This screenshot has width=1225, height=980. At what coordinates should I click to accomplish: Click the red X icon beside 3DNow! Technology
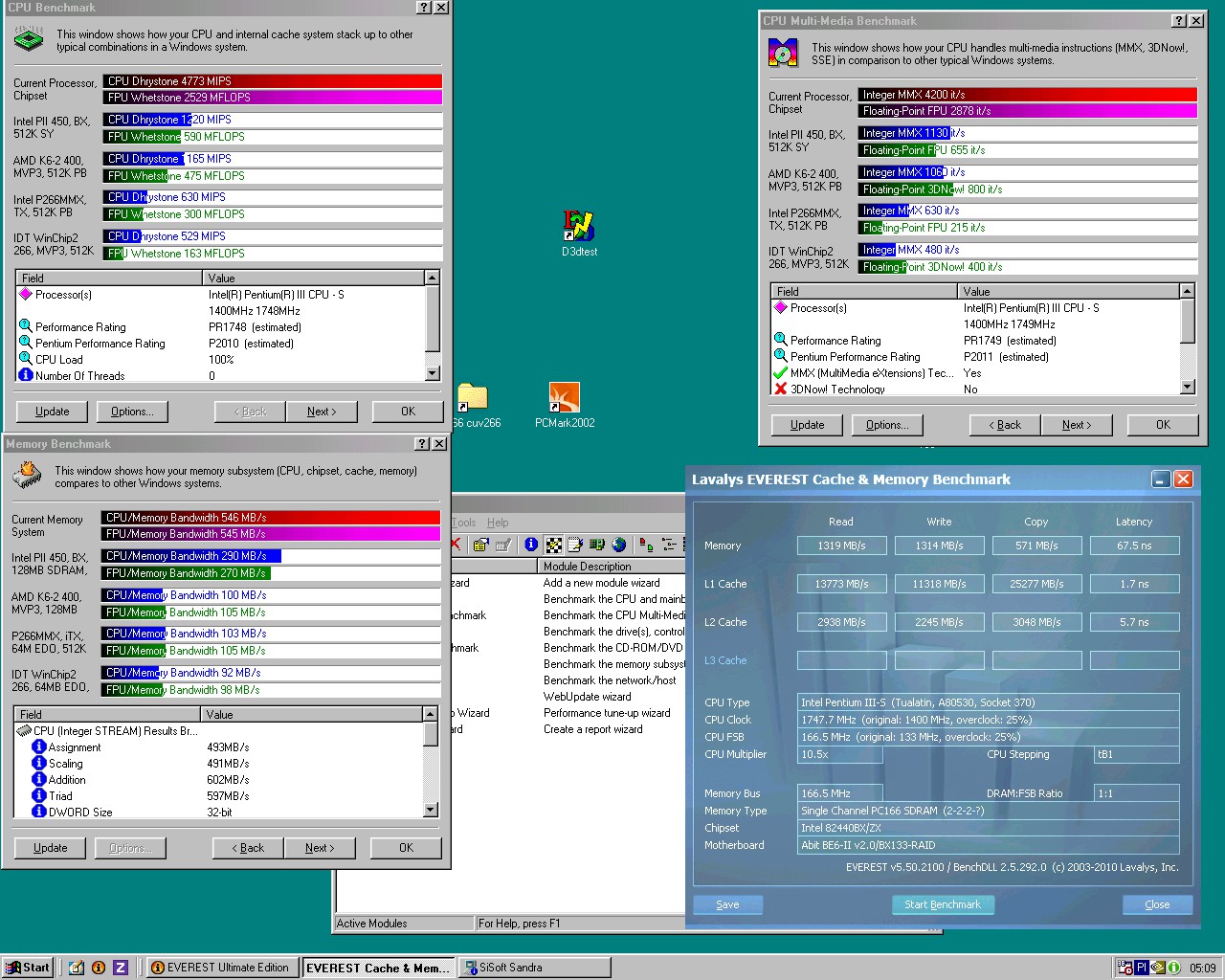click(780, 389)
